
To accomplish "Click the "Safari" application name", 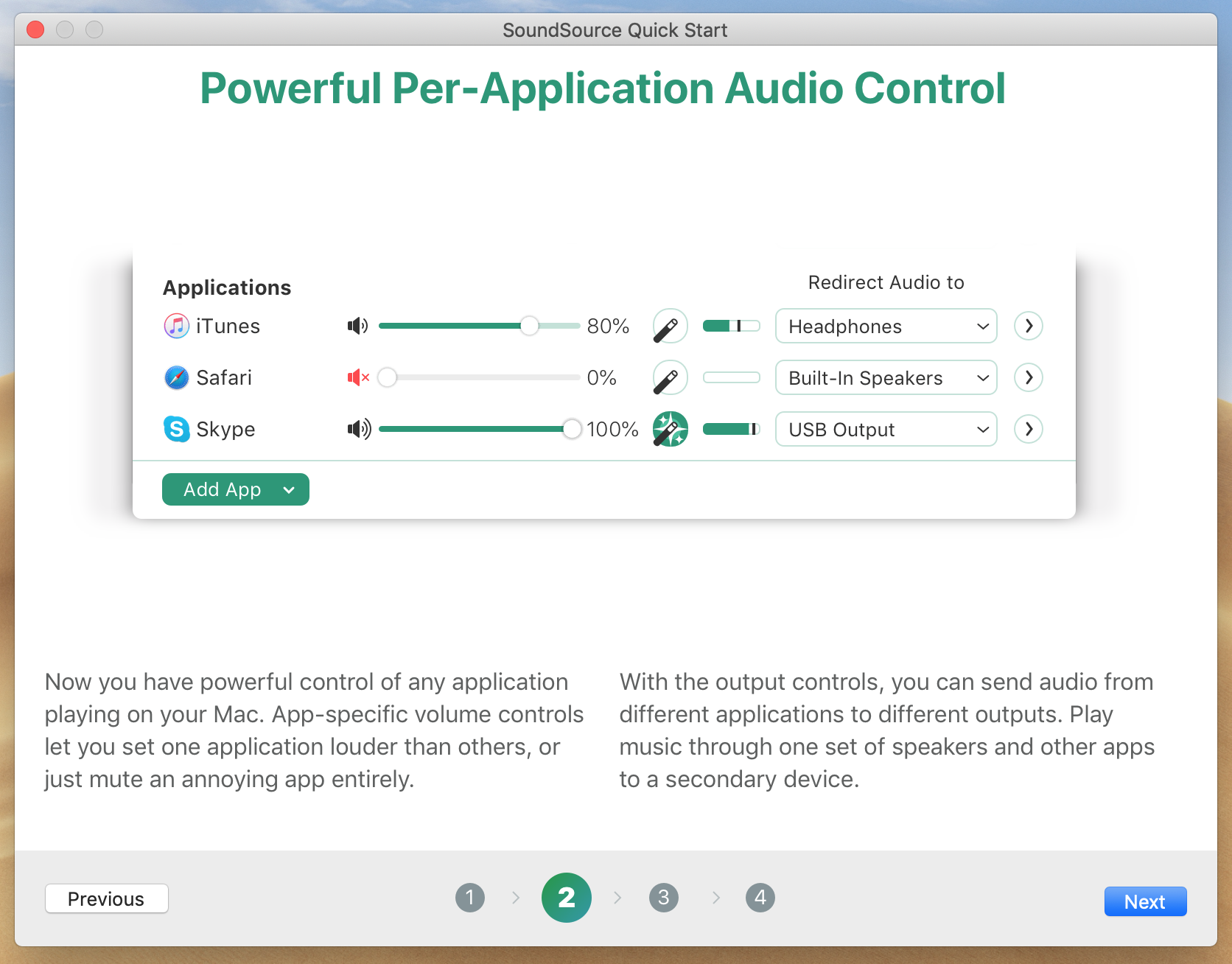I will coord(224,377).
